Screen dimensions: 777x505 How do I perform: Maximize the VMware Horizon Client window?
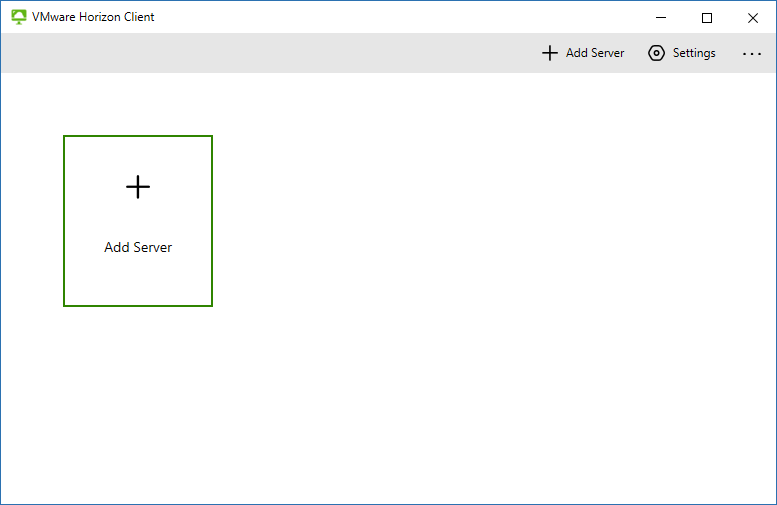[x=707, y=18]
